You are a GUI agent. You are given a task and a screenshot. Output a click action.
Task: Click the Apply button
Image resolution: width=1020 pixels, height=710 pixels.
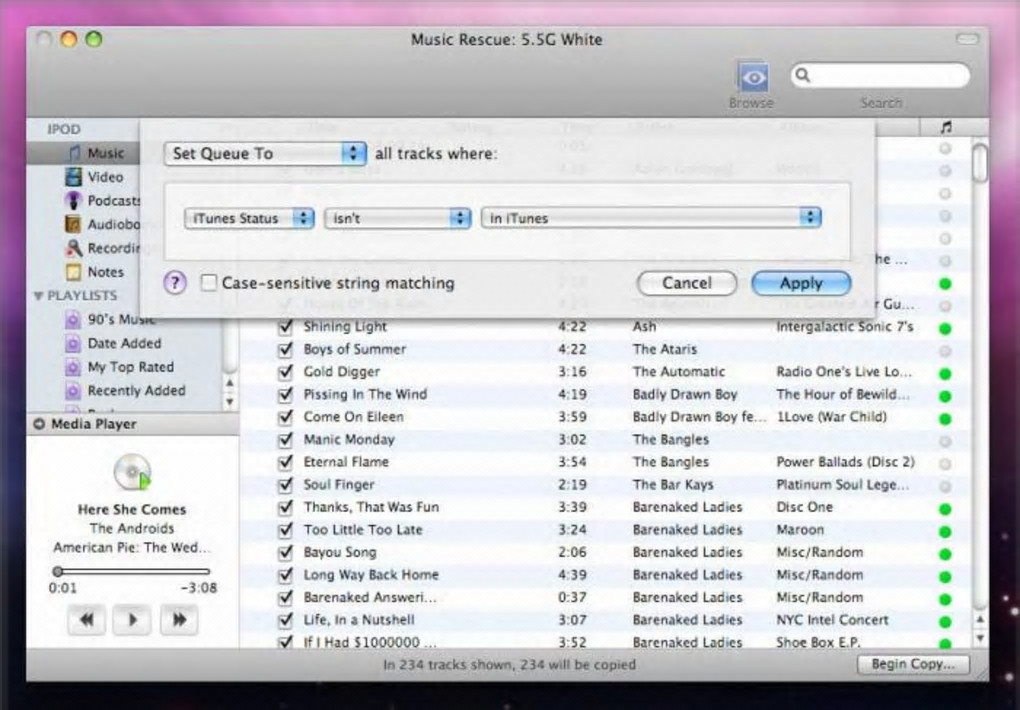[x=801, y=283]
